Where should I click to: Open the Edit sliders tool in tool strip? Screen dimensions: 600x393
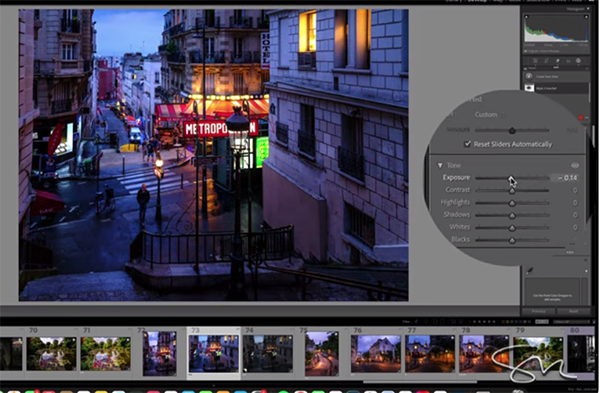point(535,60)
